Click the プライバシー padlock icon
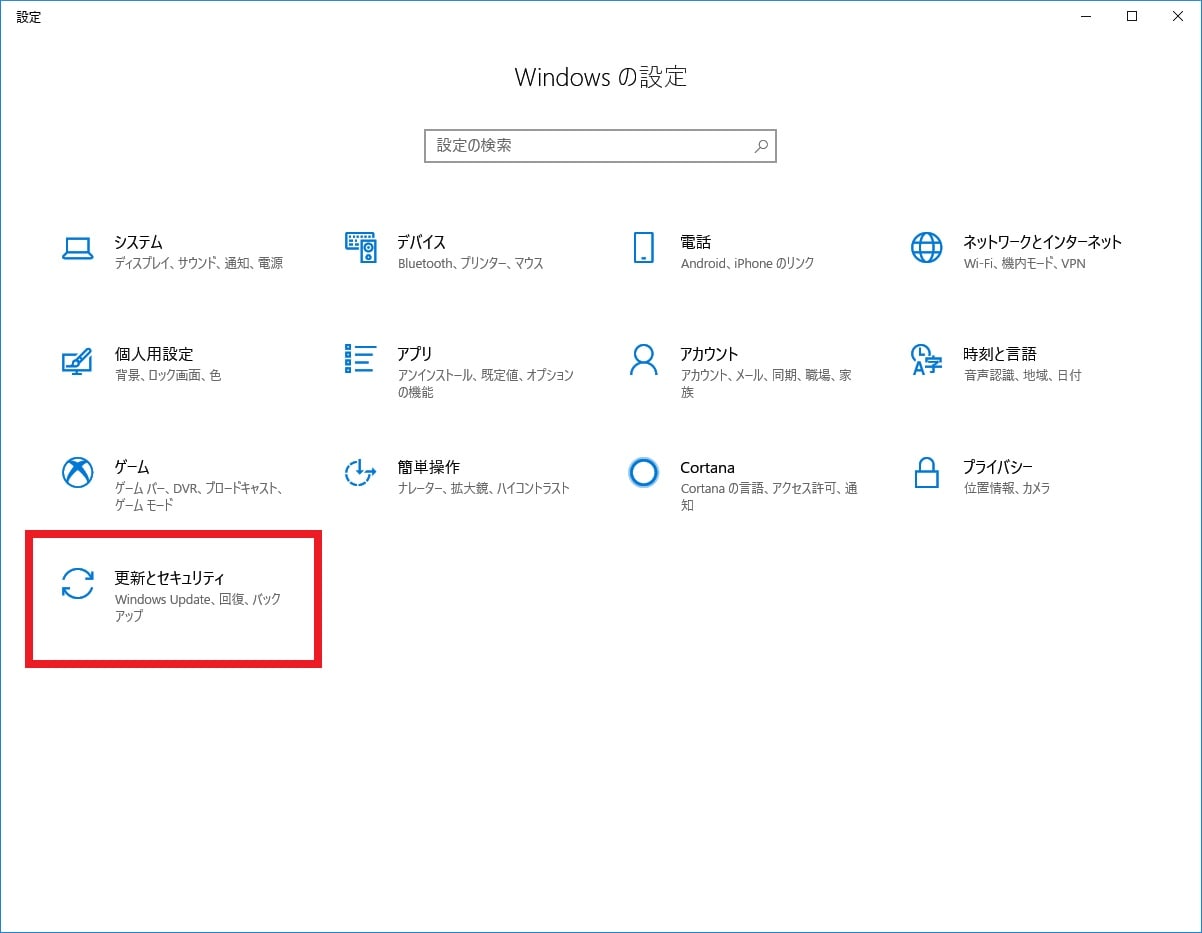Viewport: 1202px width, 933px height. [927, 472]
